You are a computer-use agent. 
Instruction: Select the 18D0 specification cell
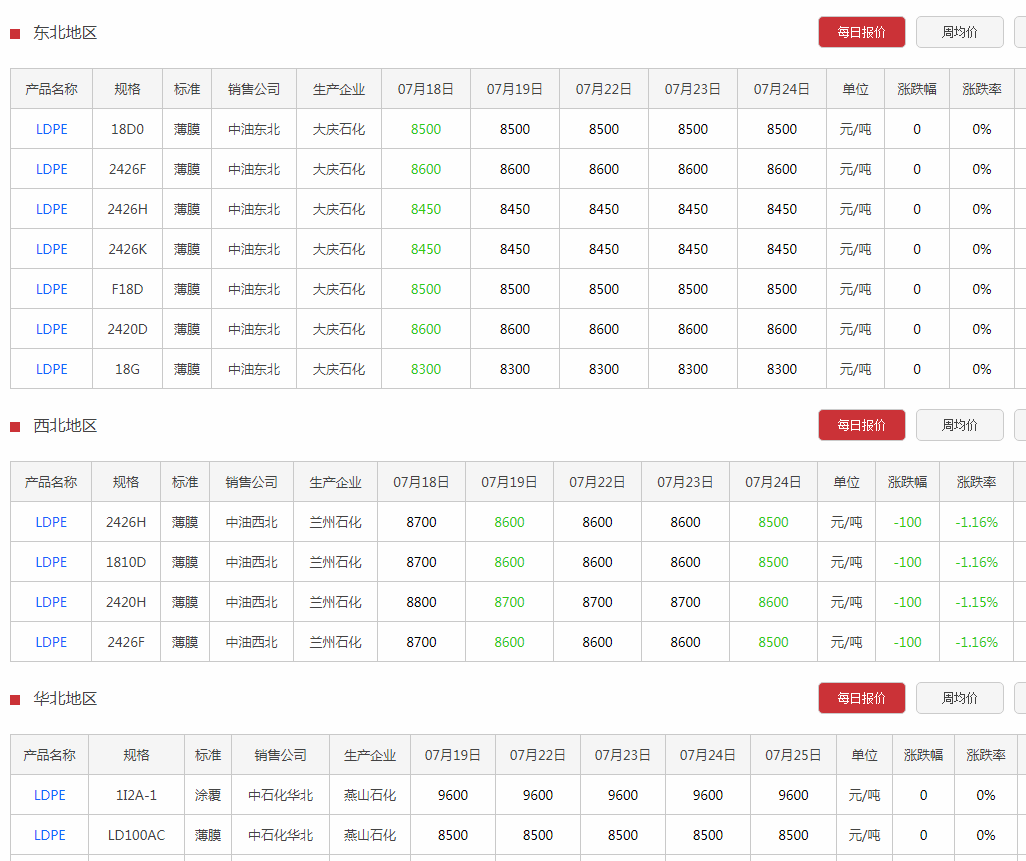tap(128, 129)
